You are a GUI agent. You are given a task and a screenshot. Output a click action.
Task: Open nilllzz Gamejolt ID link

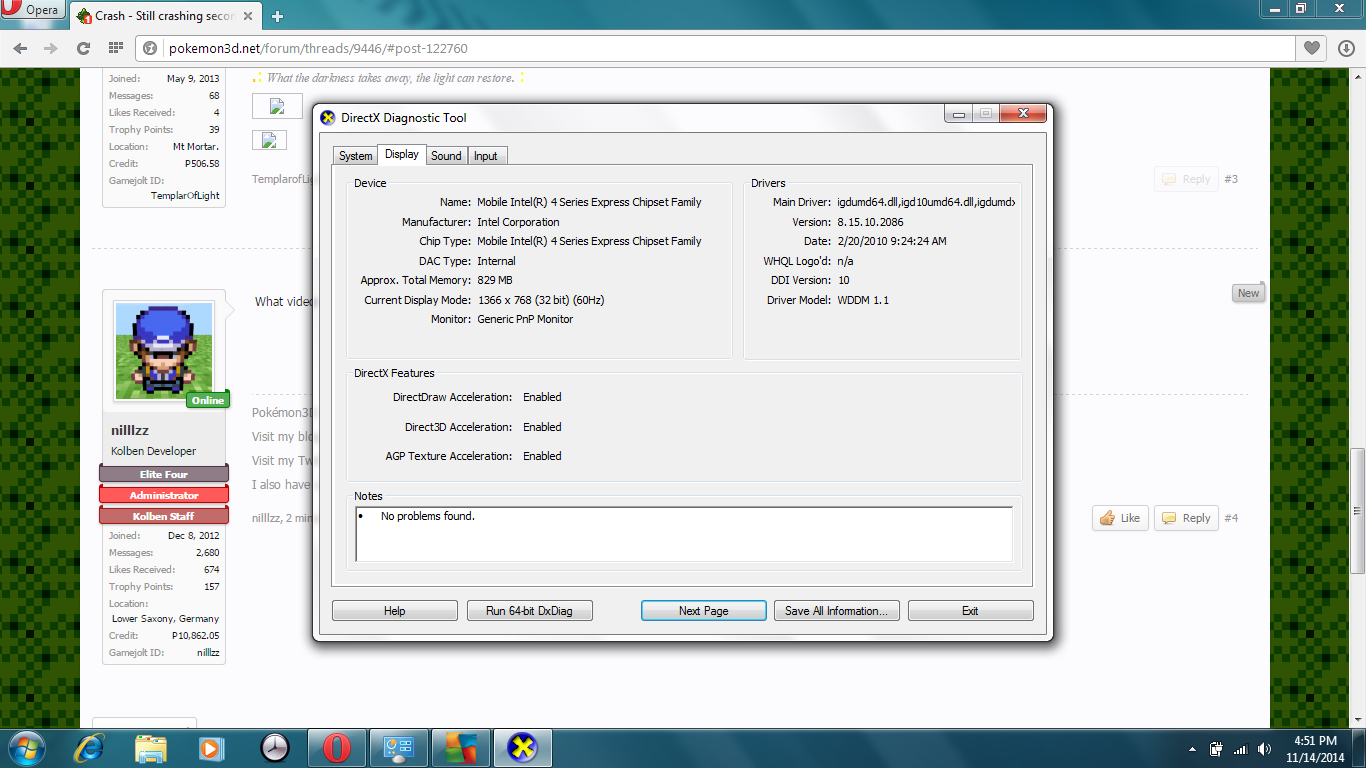click(208, 652)
